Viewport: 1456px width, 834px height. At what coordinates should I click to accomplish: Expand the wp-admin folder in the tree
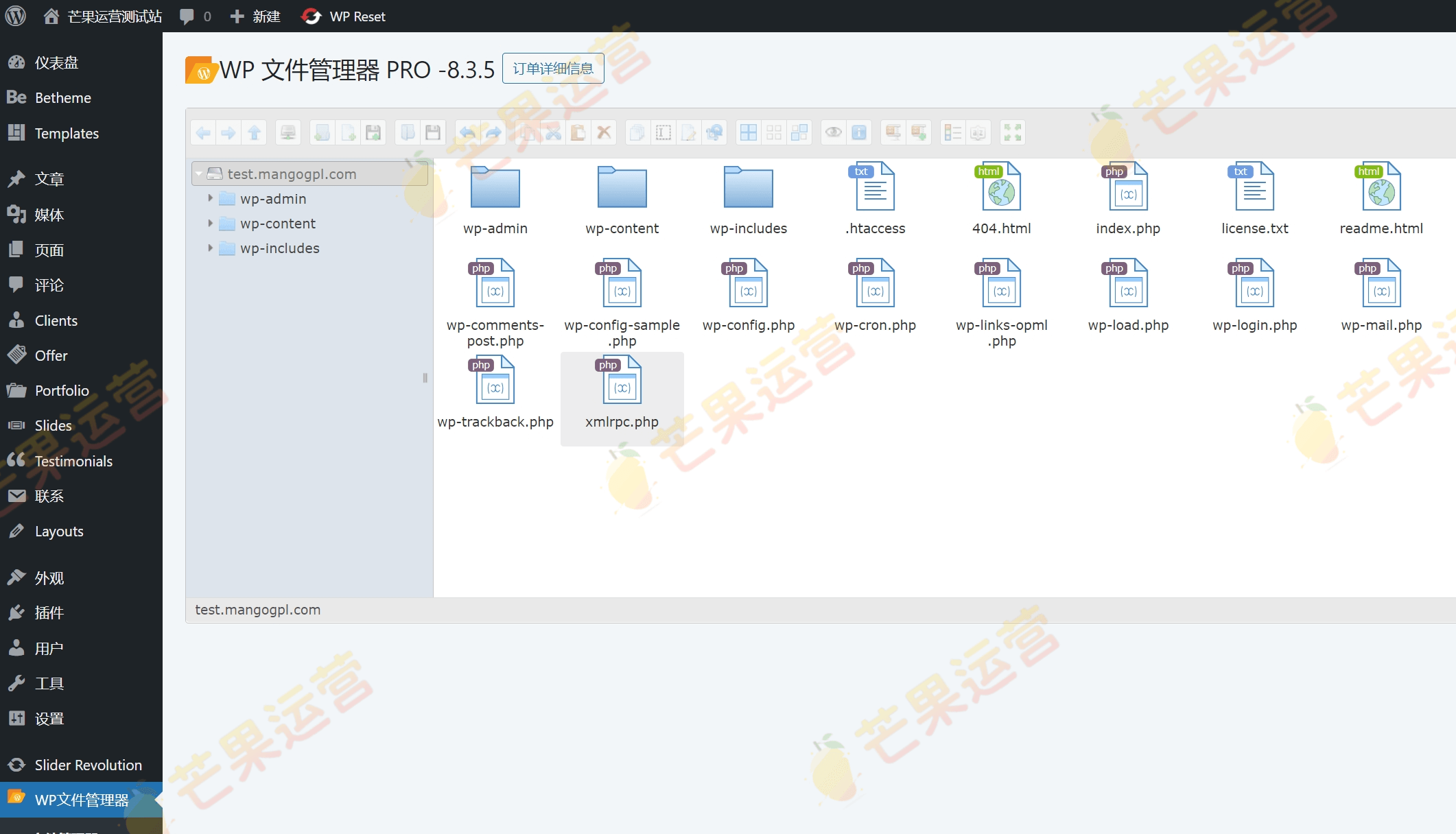(x=210, y=198)
